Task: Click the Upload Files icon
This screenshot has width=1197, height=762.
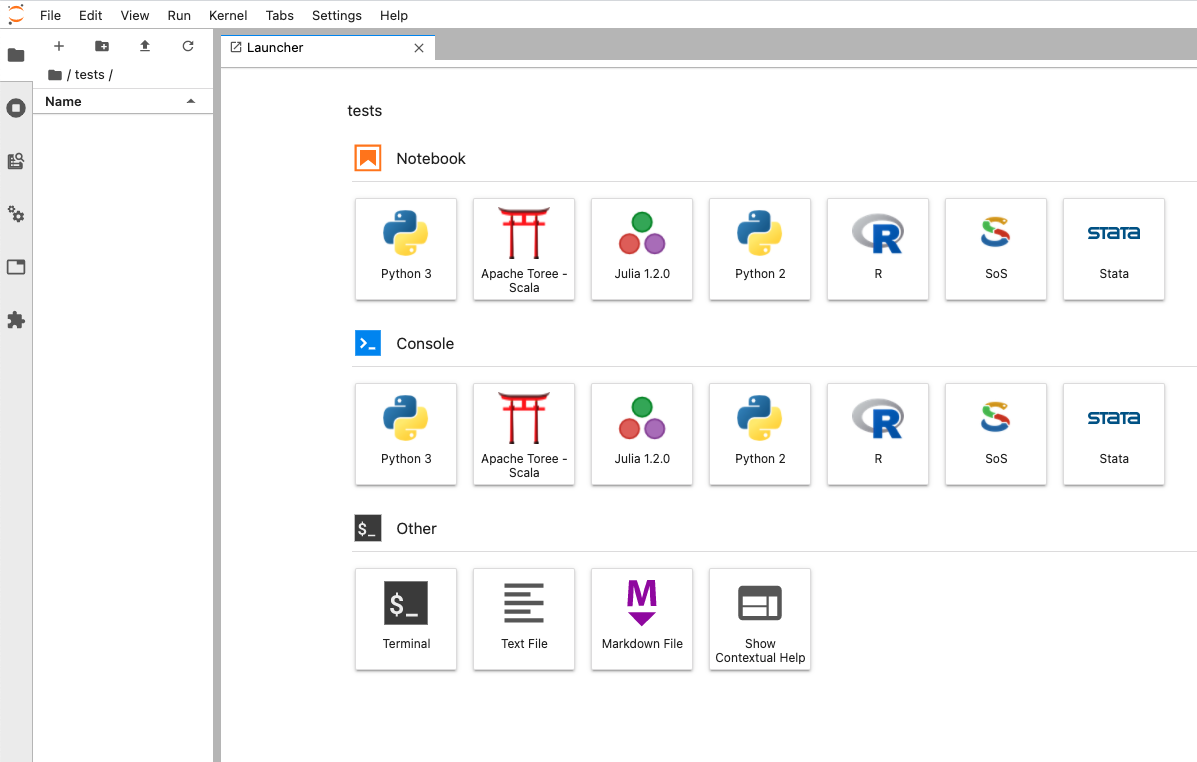Action: (x=145, y=46)
